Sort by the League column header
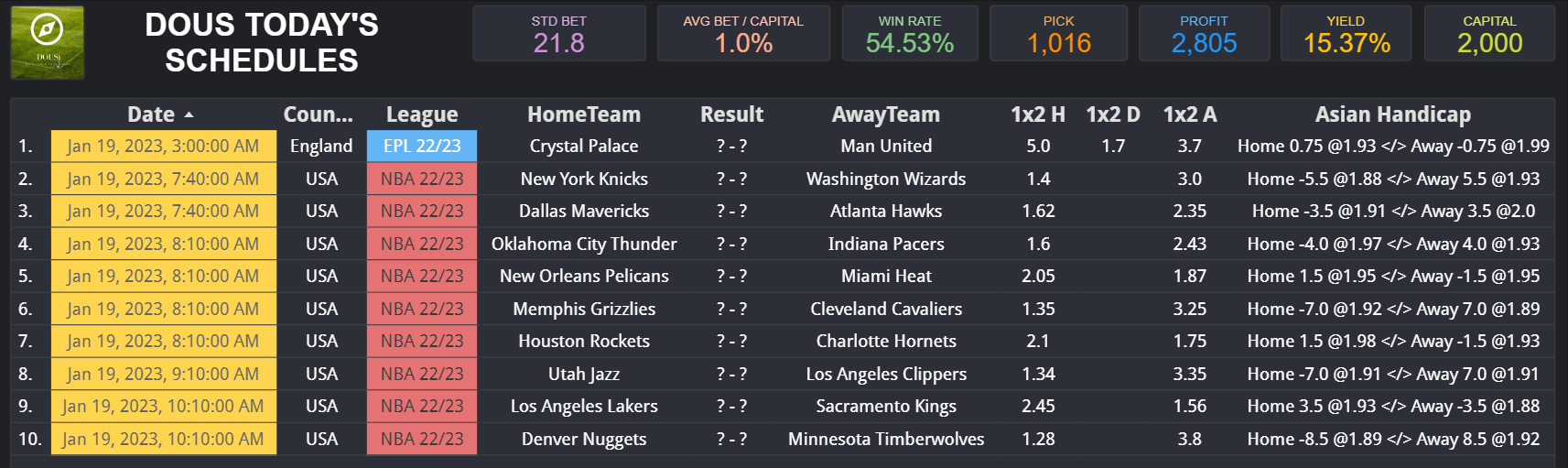This screenshot has width=1568, height=468. [421, 114]
